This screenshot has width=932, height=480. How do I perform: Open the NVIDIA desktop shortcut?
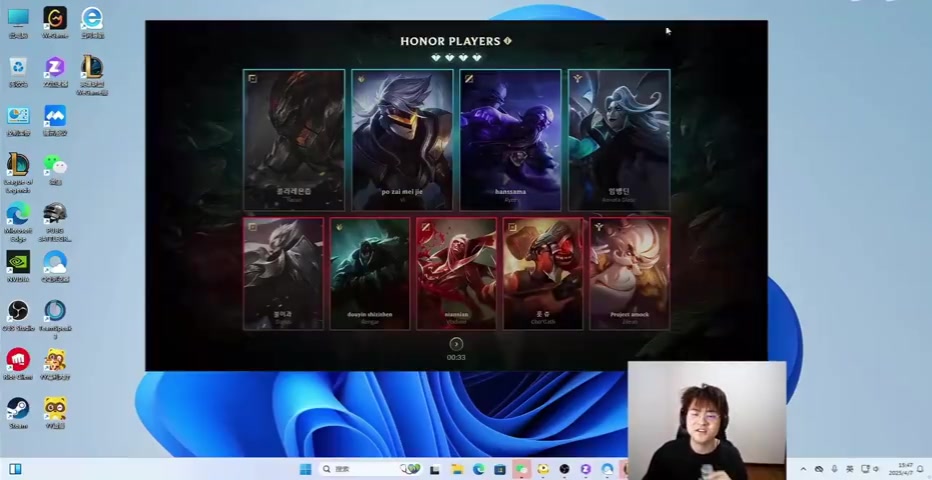point(18,263)
